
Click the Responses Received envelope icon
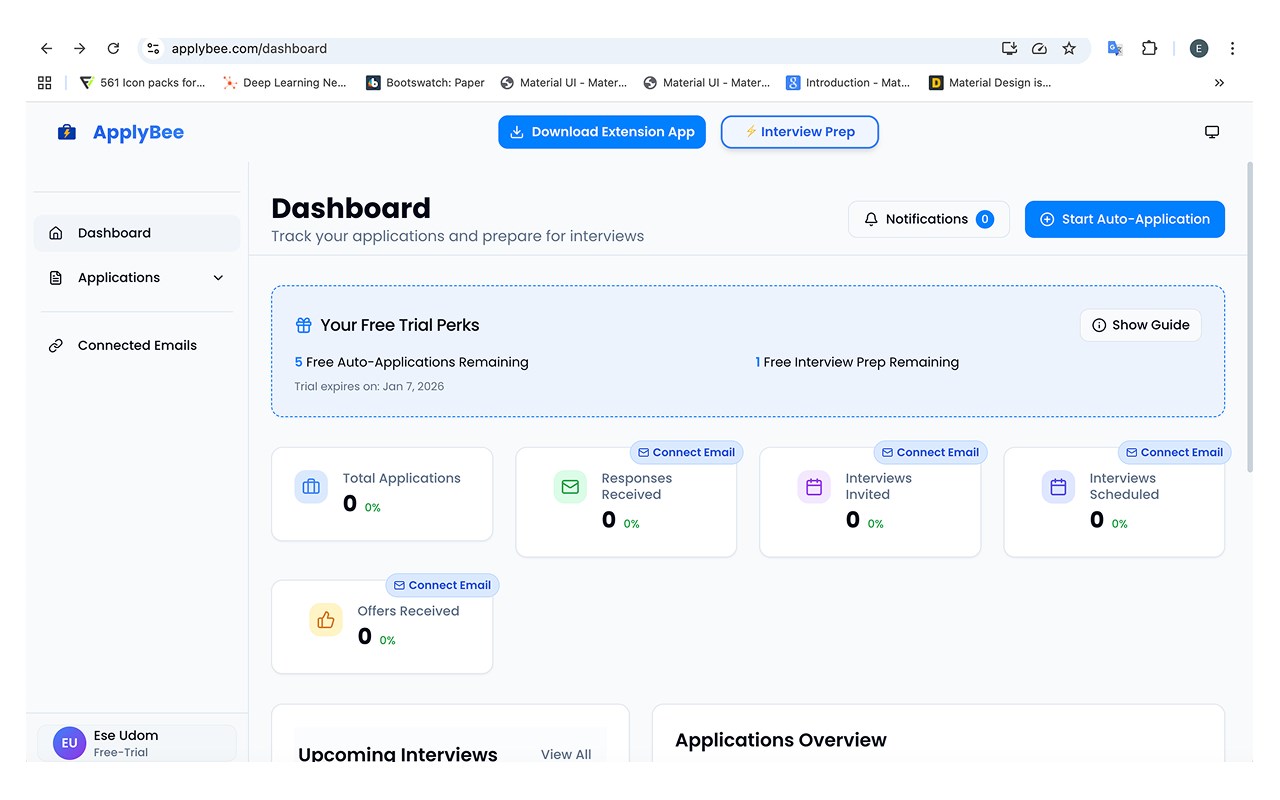pos(570,486)
